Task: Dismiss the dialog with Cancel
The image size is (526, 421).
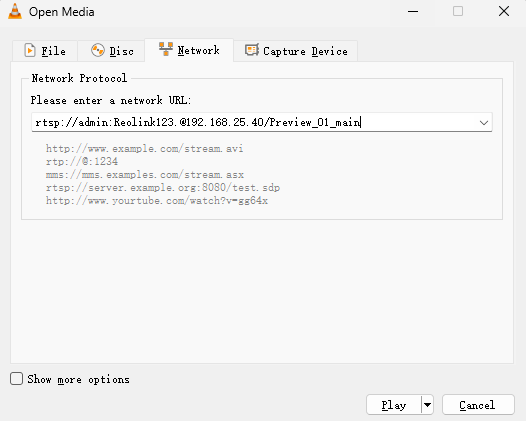Action: pos(478,405)
